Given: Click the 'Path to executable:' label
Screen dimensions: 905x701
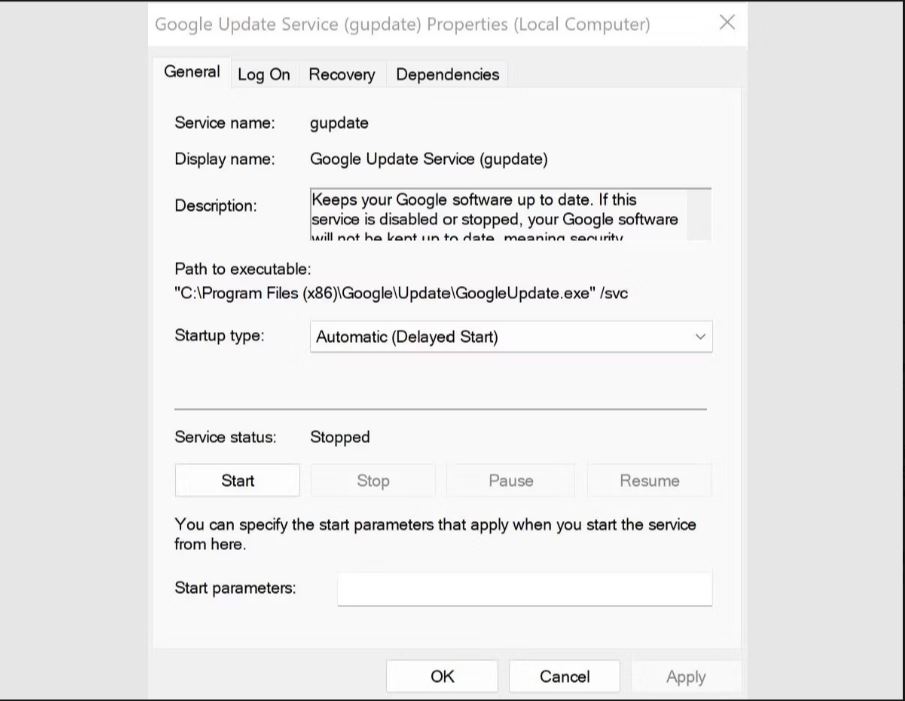Looking at the screenshot, I should (x=242, y=269).
